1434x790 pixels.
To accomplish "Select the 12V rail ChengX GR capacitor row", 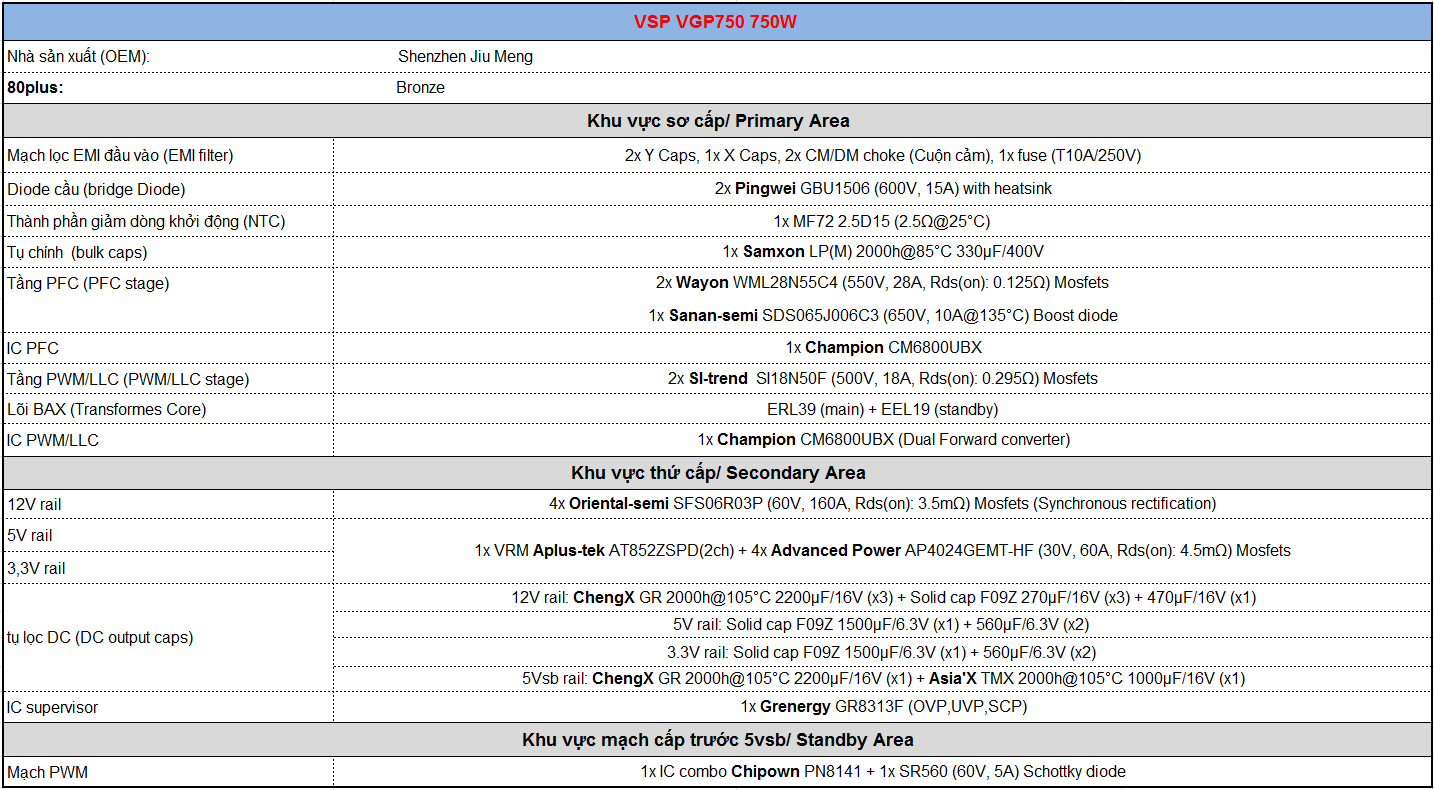I will coord(882,598).
